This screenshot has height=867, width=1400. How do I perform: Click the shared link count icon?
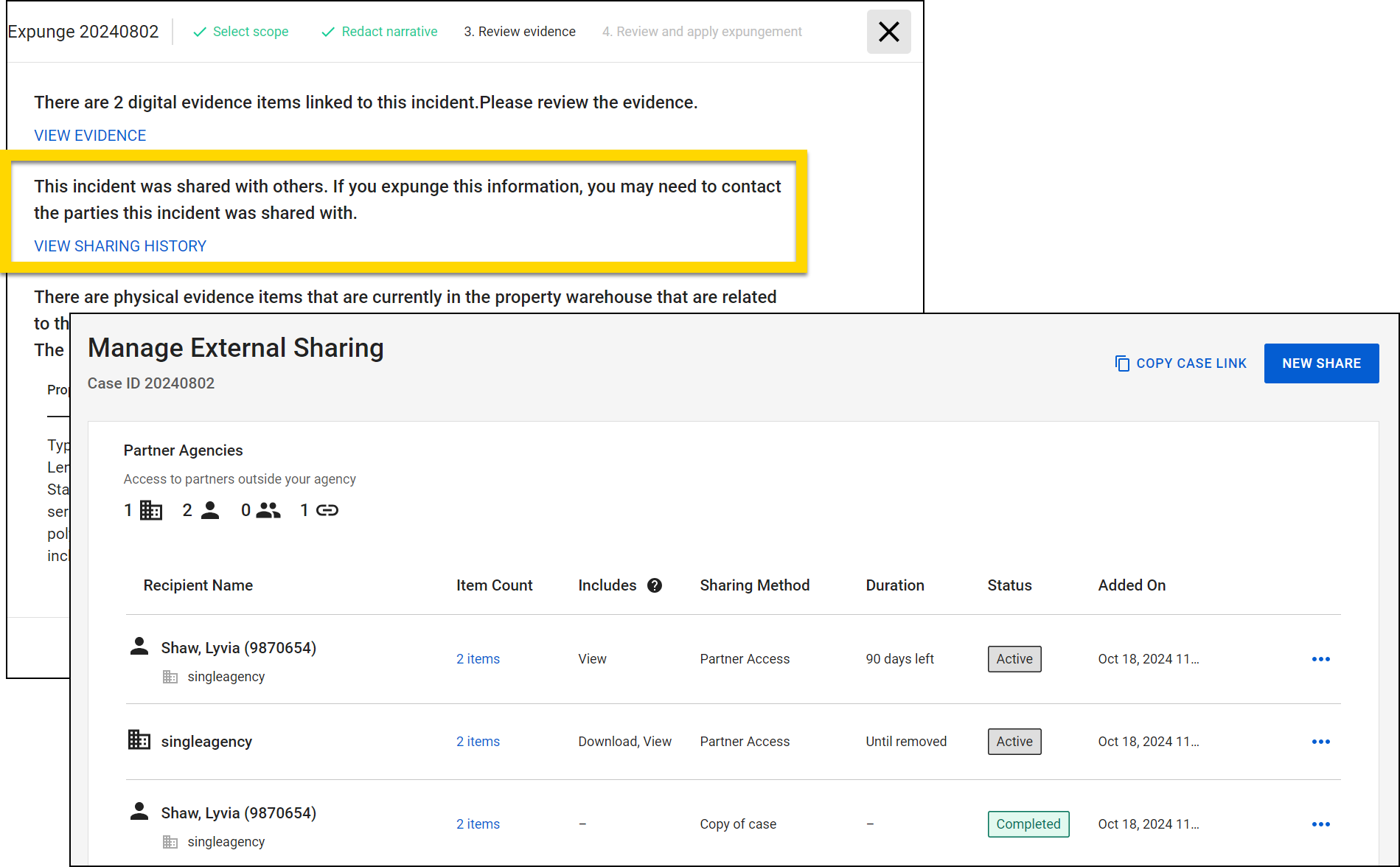(327, 510)
